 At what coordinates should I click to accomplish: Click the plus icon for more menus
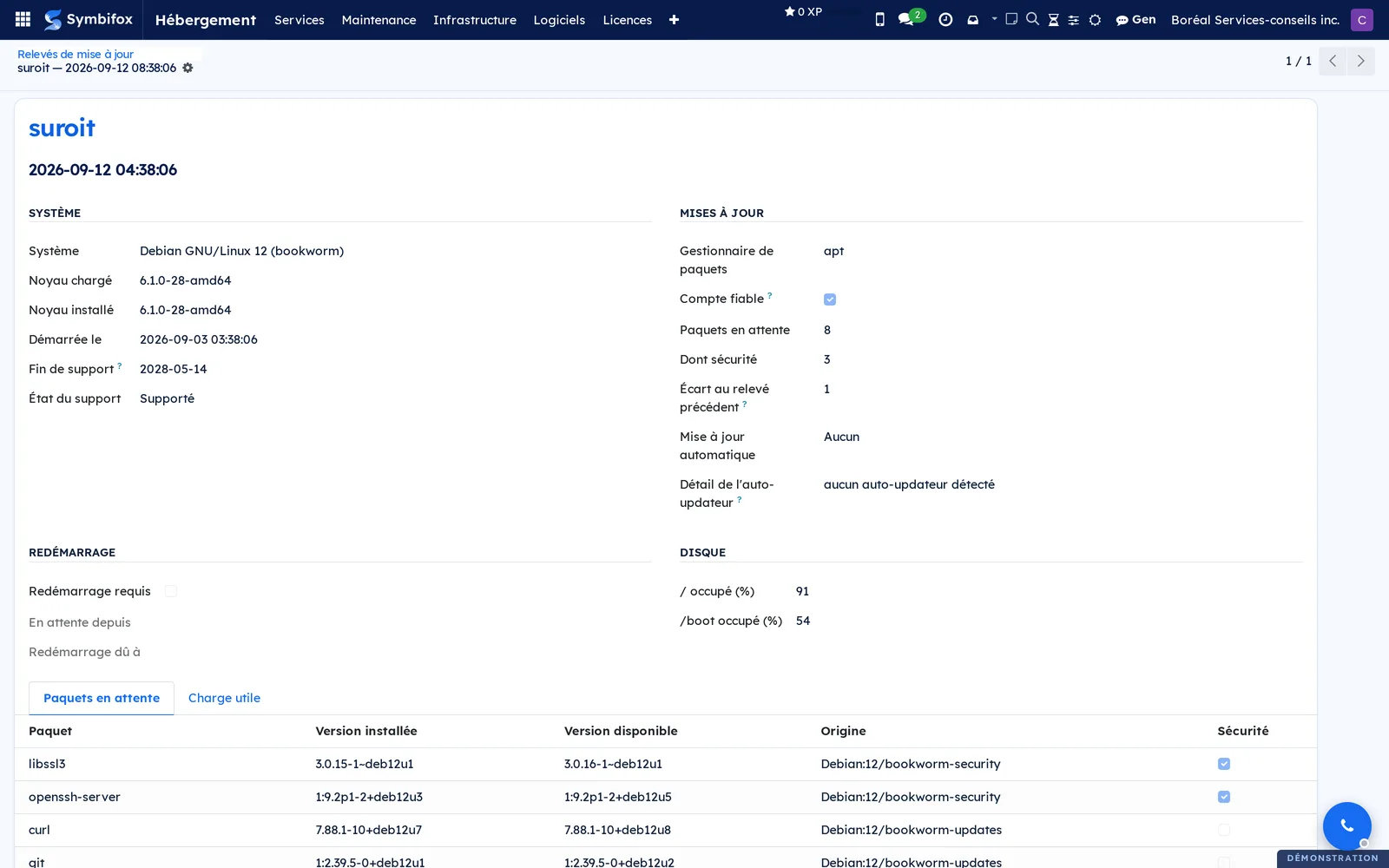(674, 19)
